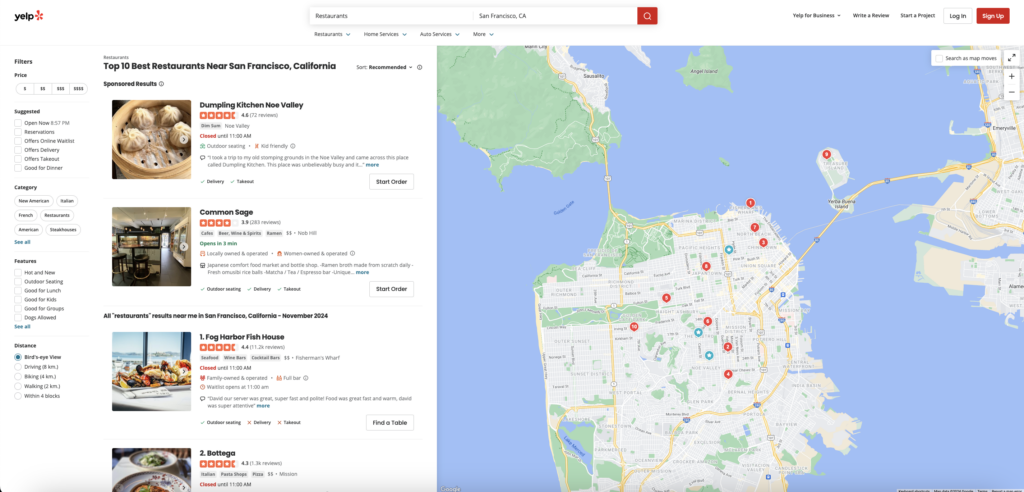This screenshot has height=492, width=1024.
Task: Show next photo of Common Sage
Action: coord(184,246)
